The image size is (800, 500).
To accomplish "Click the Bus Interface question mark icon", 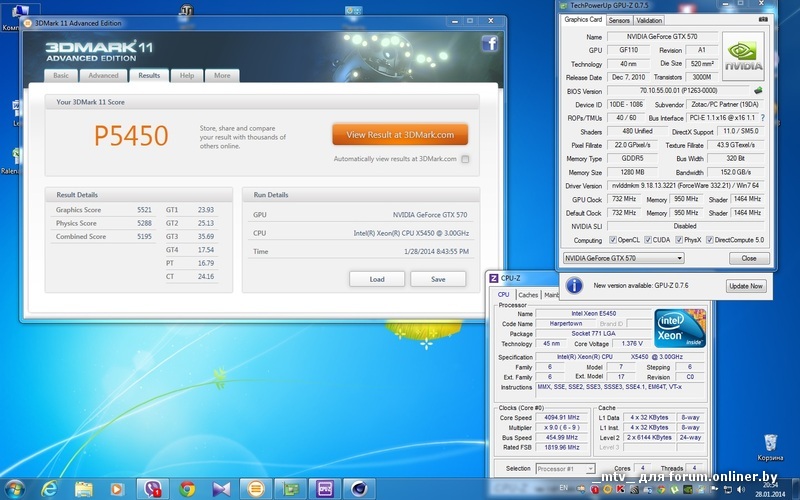I will pos(763,118).
